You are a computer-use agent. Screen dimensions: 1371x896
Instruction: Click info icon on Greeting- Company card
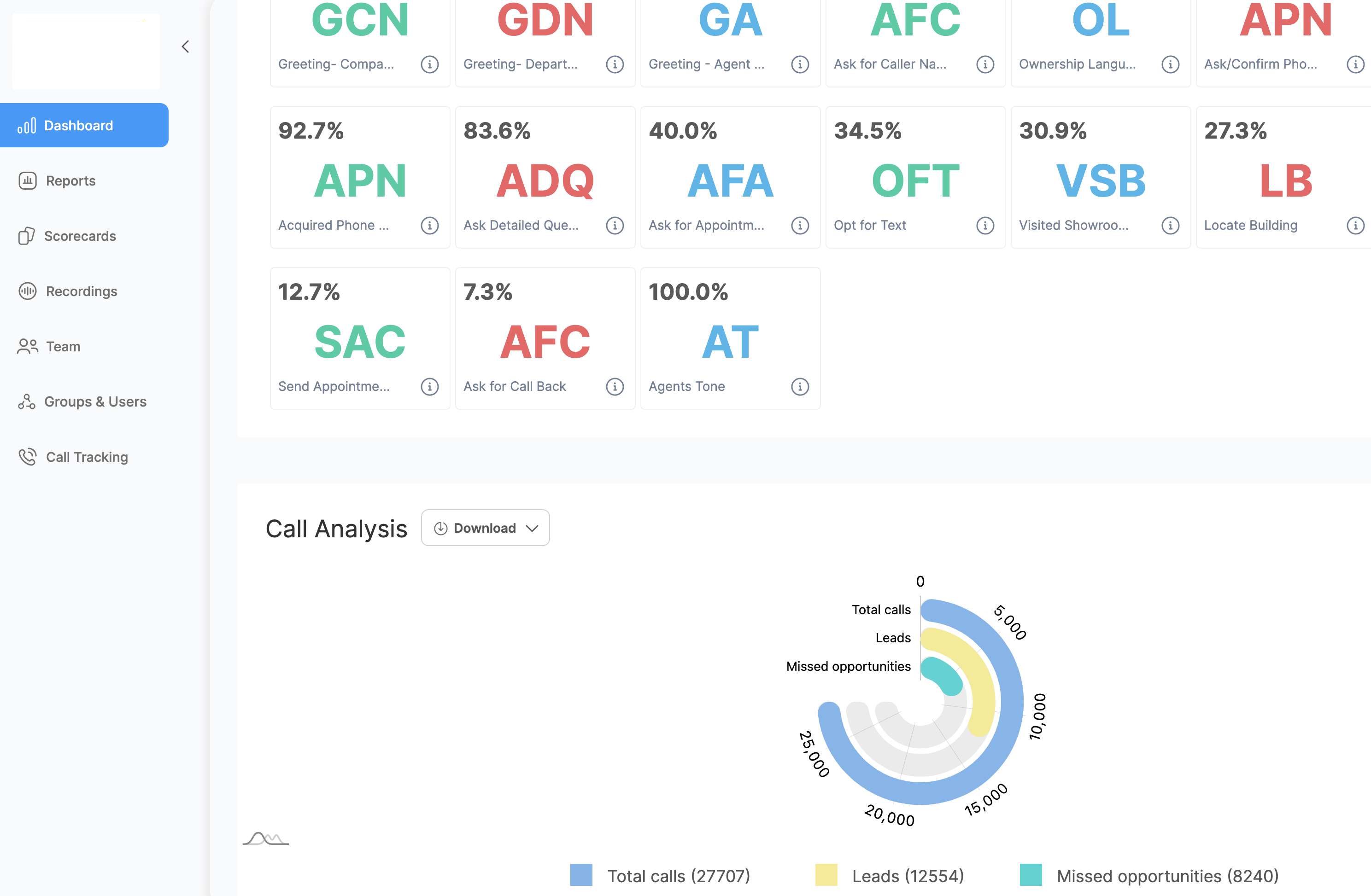coord(429,64)
